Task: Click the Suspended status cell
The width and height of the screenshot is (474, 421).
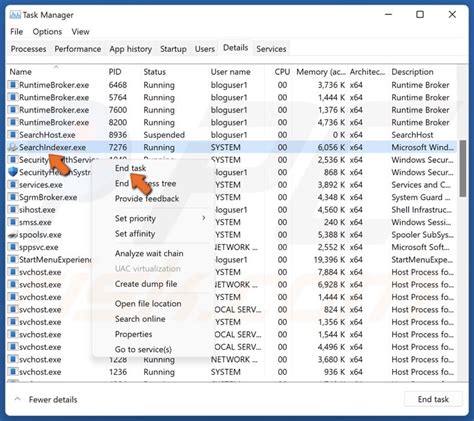Action: (x=164, y=135)
